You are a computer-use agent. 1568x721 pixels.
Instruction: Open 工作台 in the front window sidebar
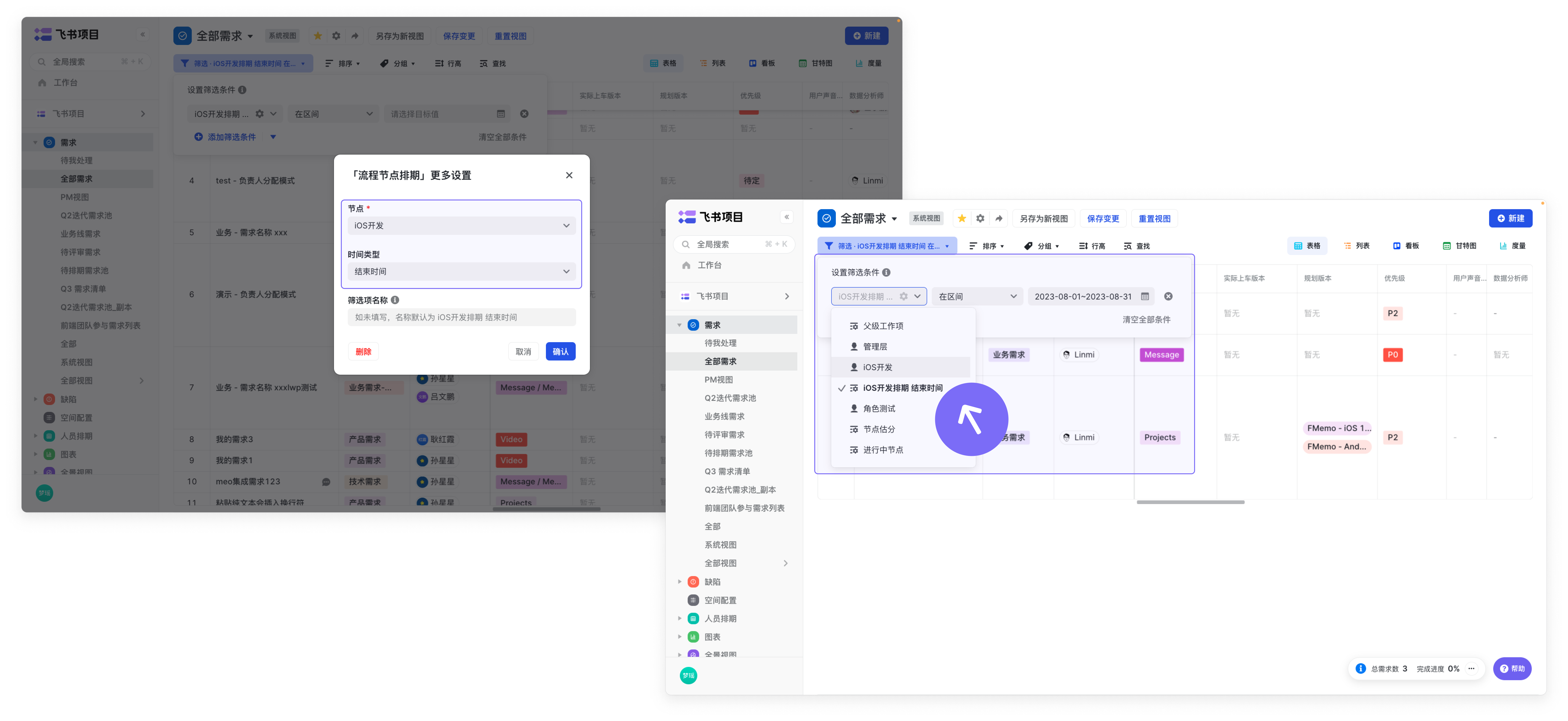709,265
